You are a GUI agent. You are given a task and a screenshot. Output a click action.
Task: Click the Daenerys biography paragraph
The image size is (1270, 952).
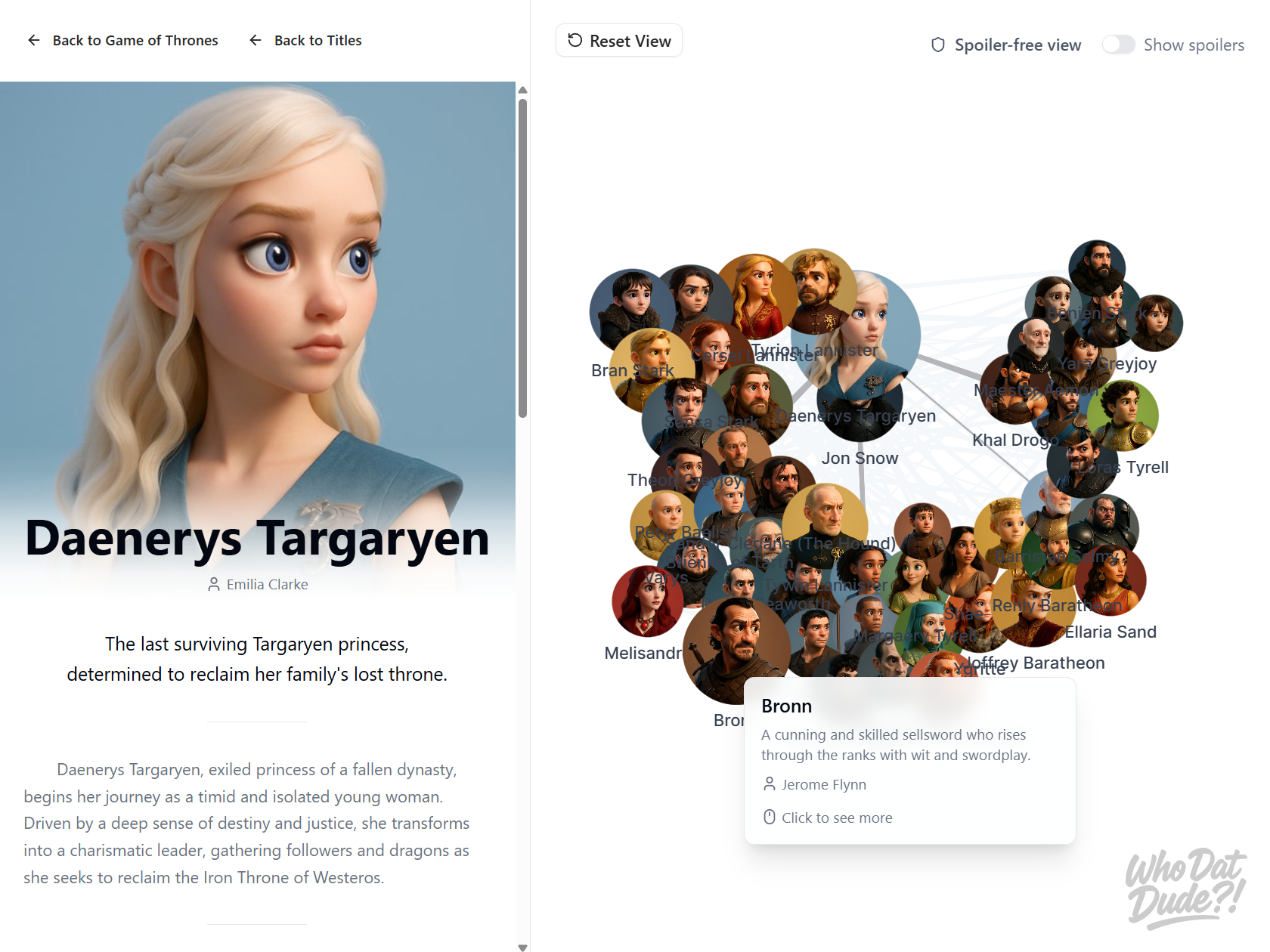[x=247, y=824]
